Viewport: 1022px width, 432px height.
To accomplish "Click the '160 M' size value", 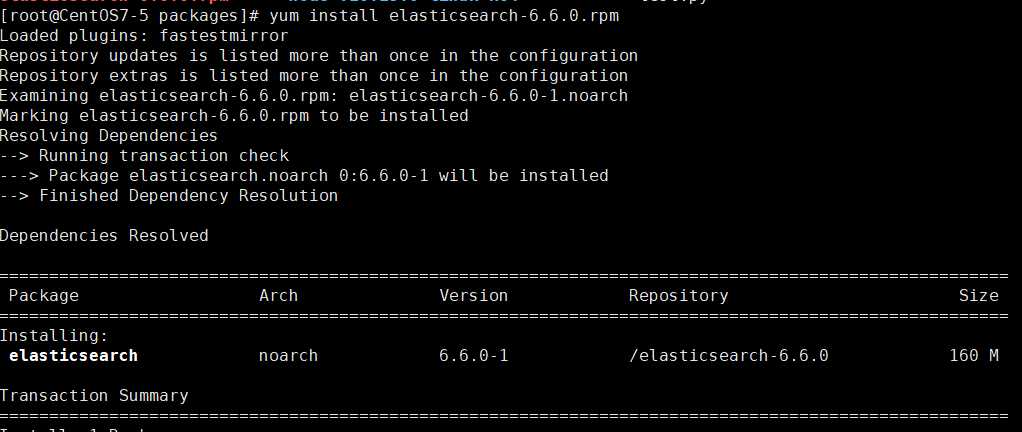I will pyautogui.click(x=974, y=356).
